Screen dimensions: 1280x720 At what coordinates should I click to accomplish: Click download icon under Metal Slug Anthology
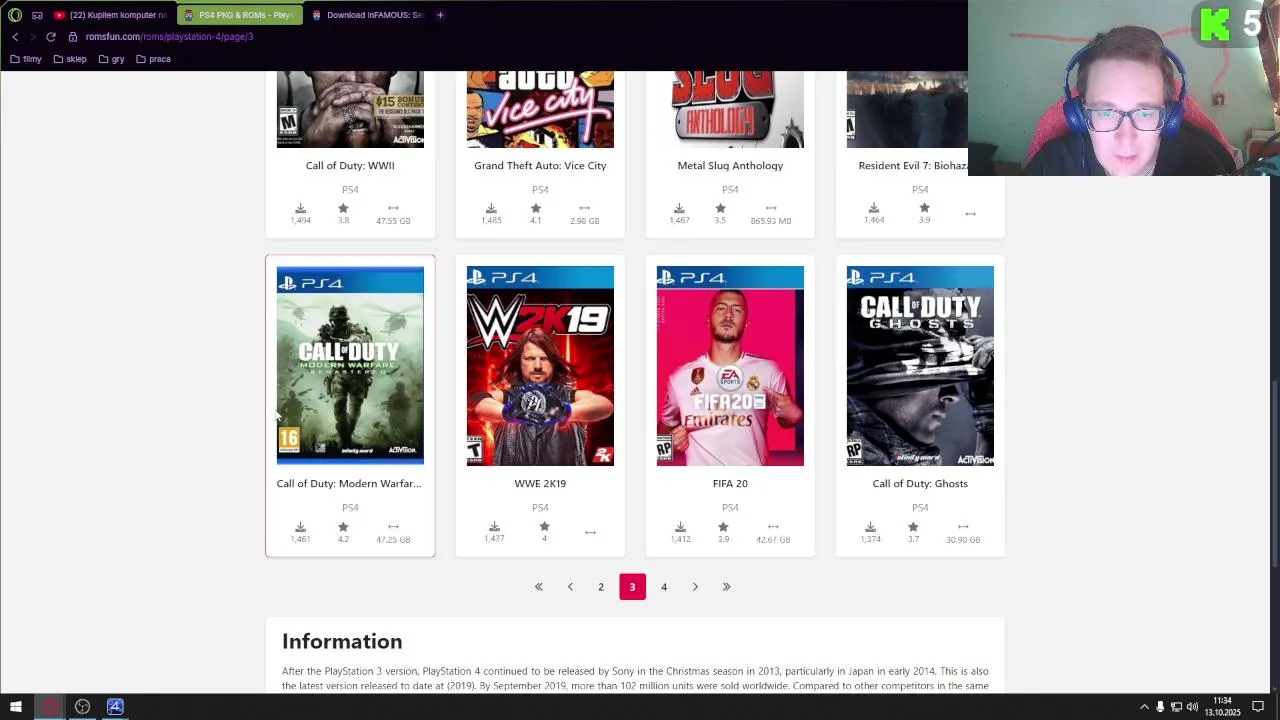point(679,209)
